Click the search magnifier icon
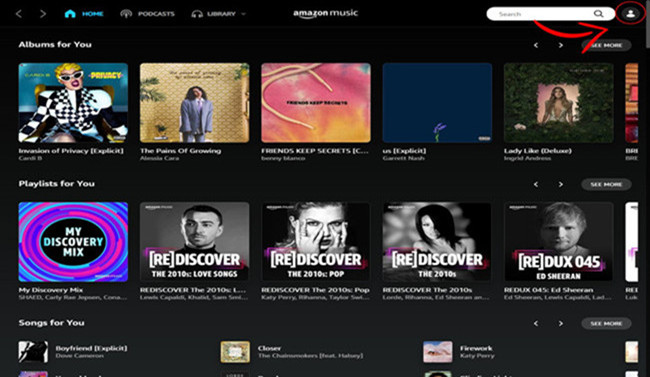The image size is (650, 377). coord(598,14)
